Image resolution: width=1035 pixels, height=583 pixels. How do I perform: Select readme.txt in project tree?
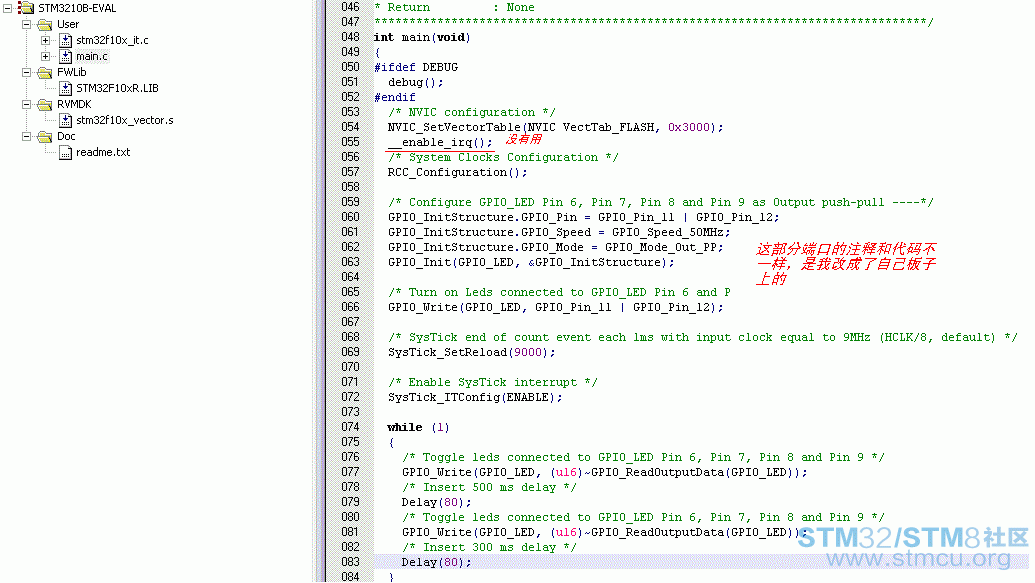click(103, 153)
